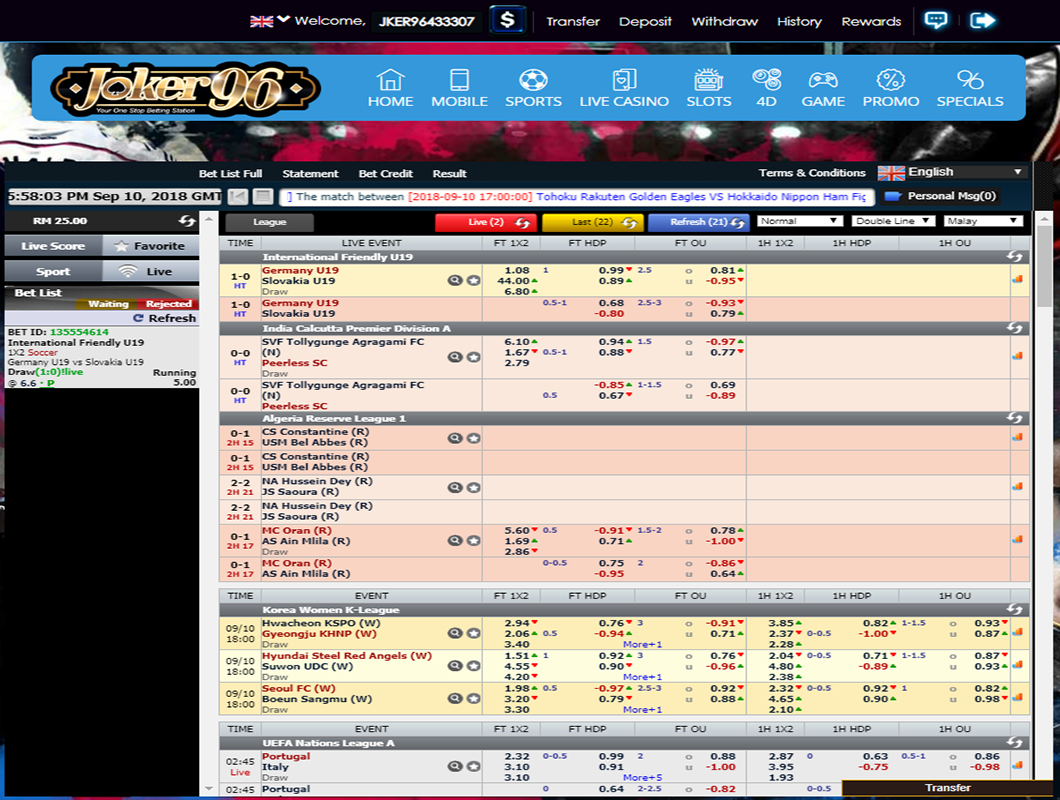Open the Statement menu item
Viewport: 1060px width, 800px height.
coord(310,173)
